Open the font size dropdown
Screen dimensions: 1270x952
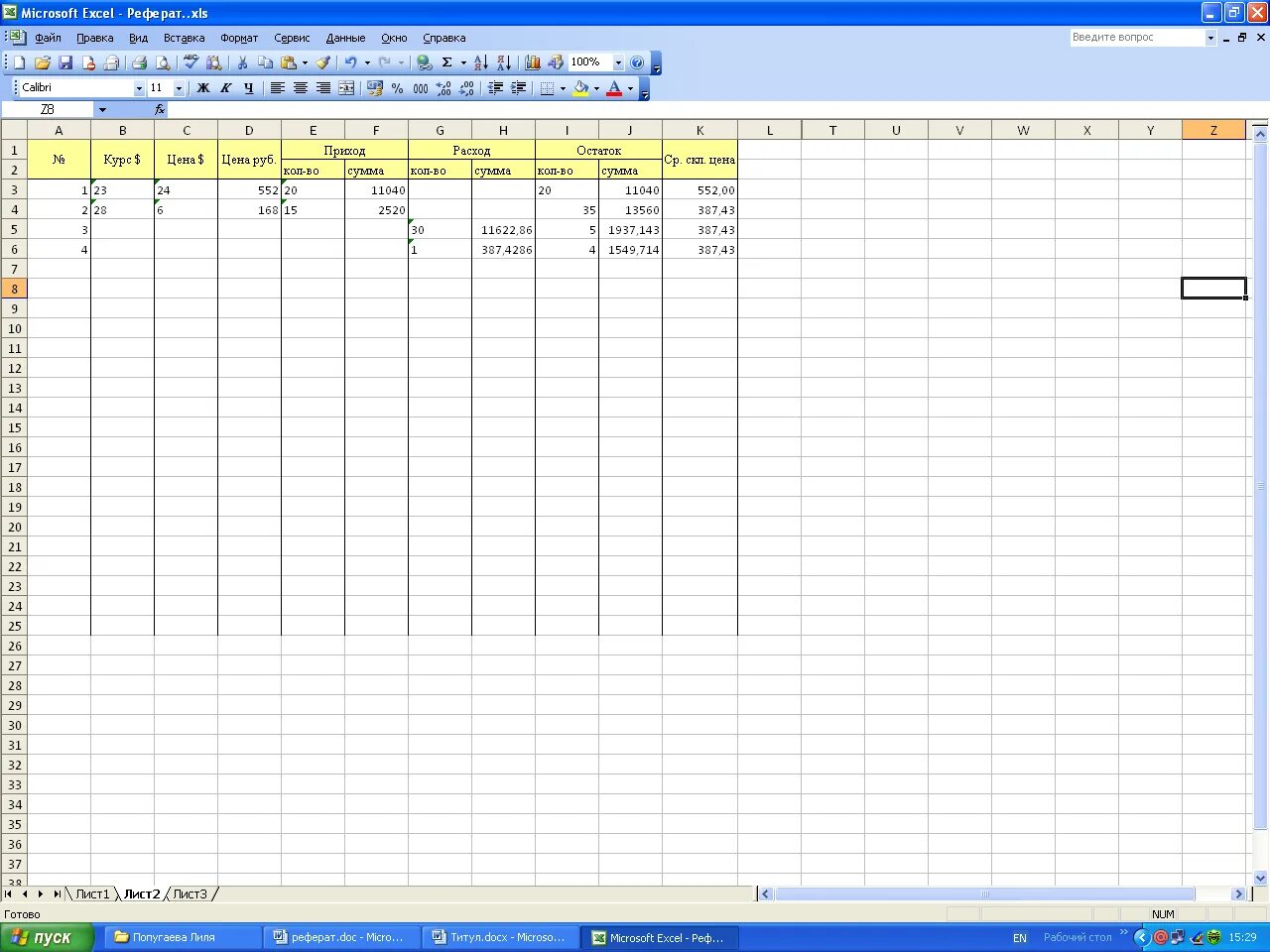179,88
